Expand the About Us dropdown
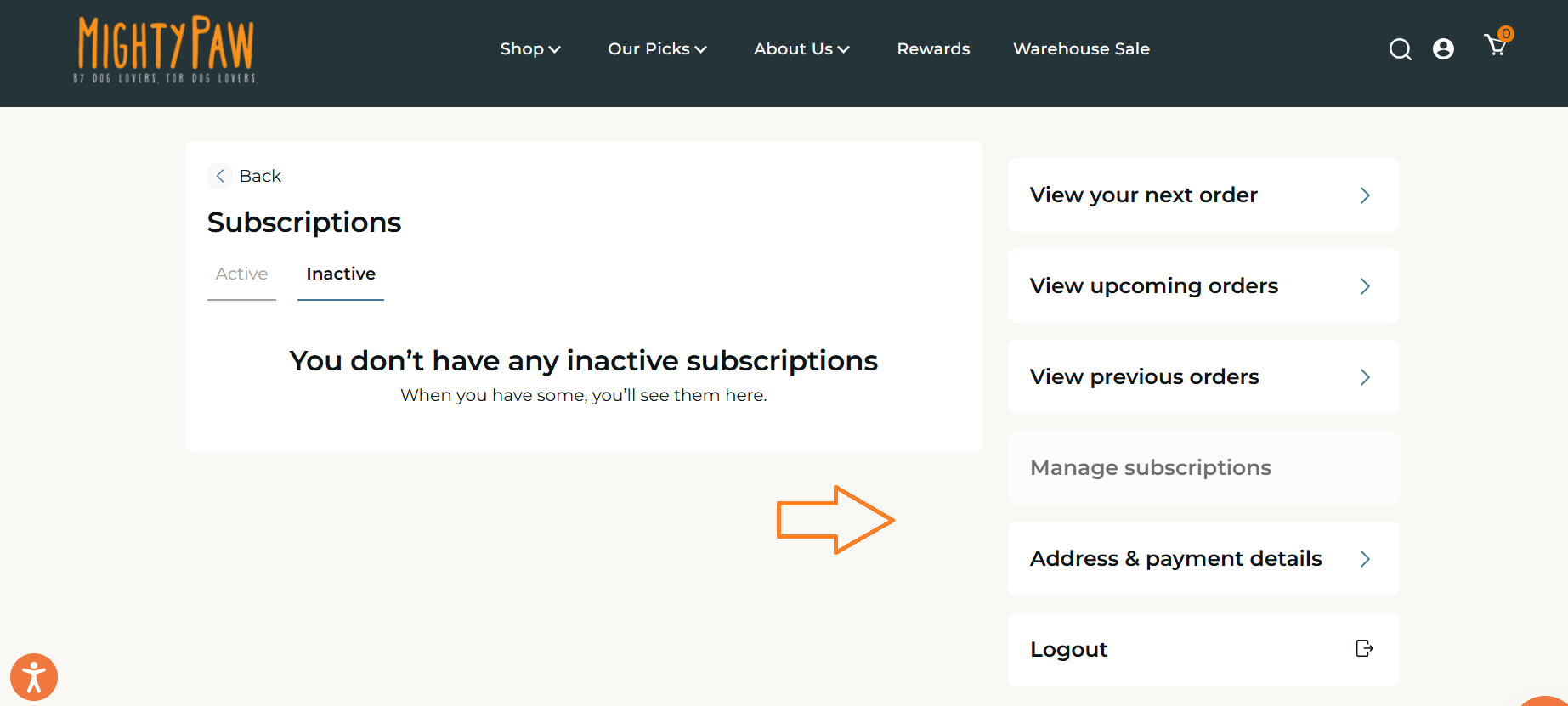The image size is (1568, 706). pos(801,49)
